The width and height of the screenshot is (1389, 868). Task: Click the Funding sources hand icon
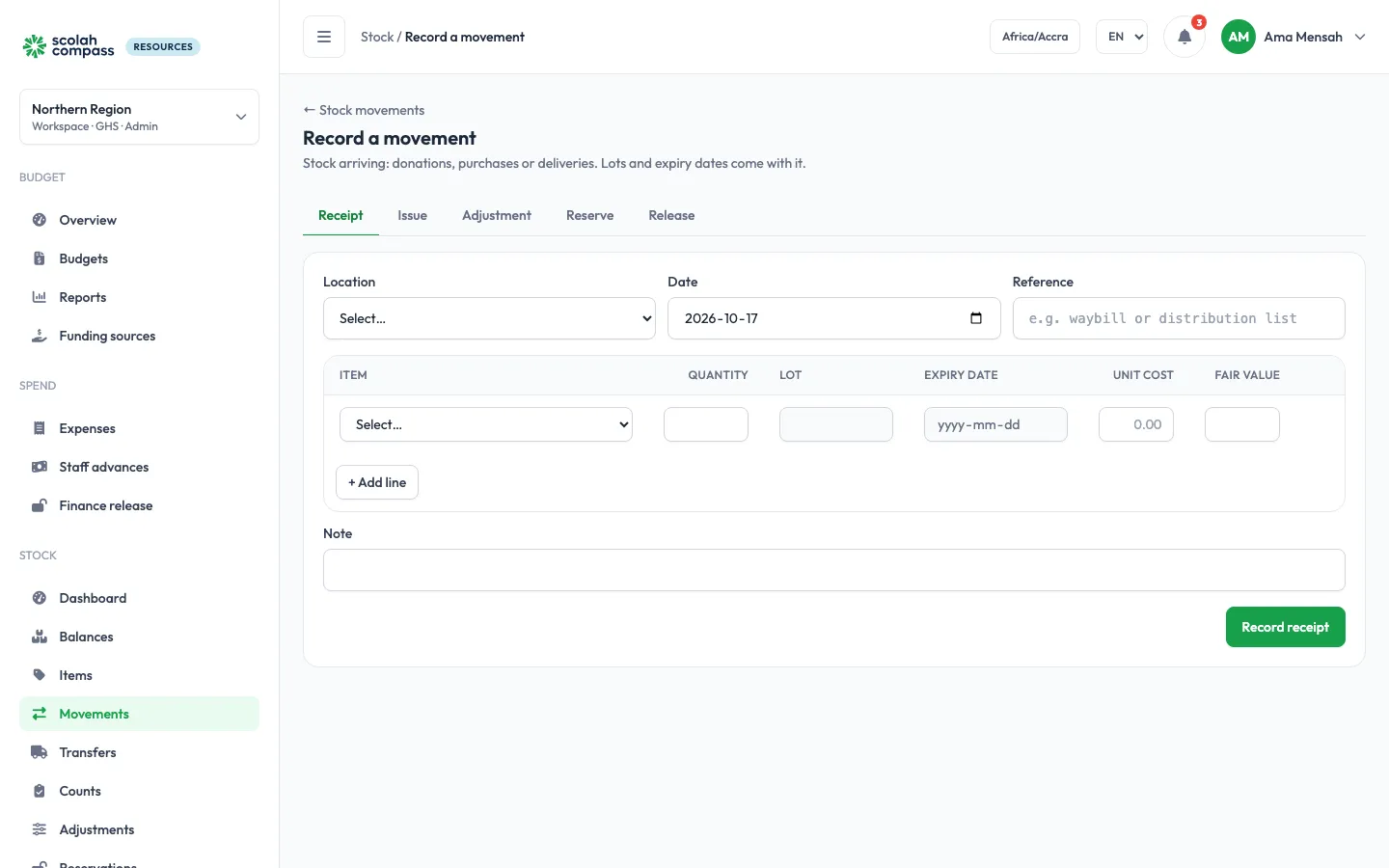pos(40,336)
